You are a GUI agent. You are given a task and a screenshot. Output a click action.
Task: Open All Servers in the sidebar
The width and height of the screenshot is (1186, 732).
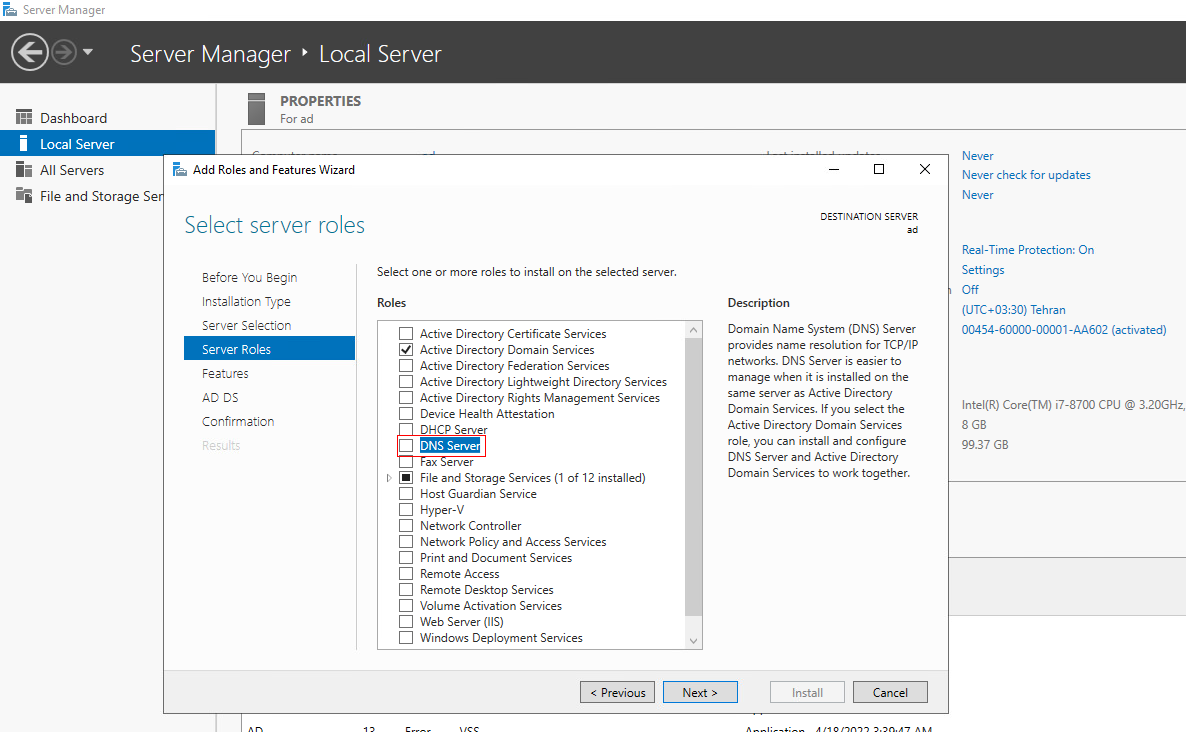(72, 170)
